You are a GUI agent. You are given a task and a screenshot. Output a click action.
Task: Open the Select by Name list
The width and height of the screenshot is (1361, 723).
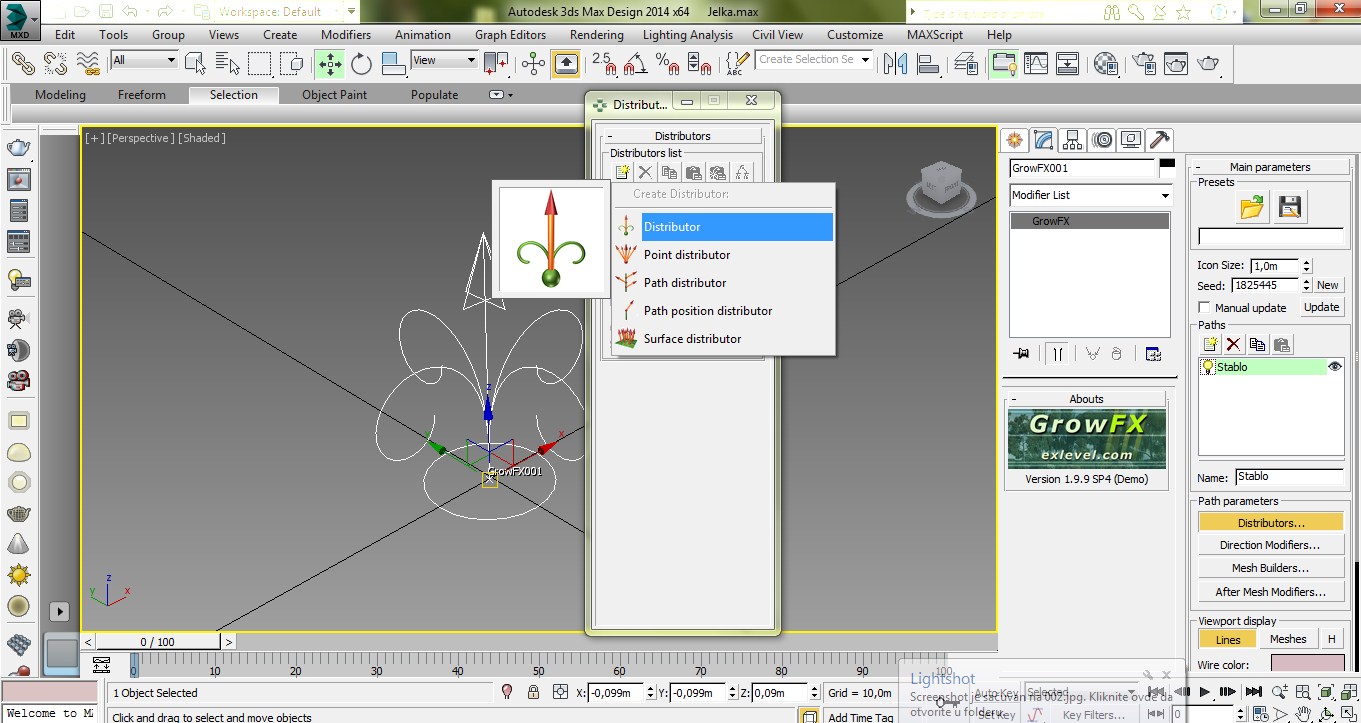(227, 64)
